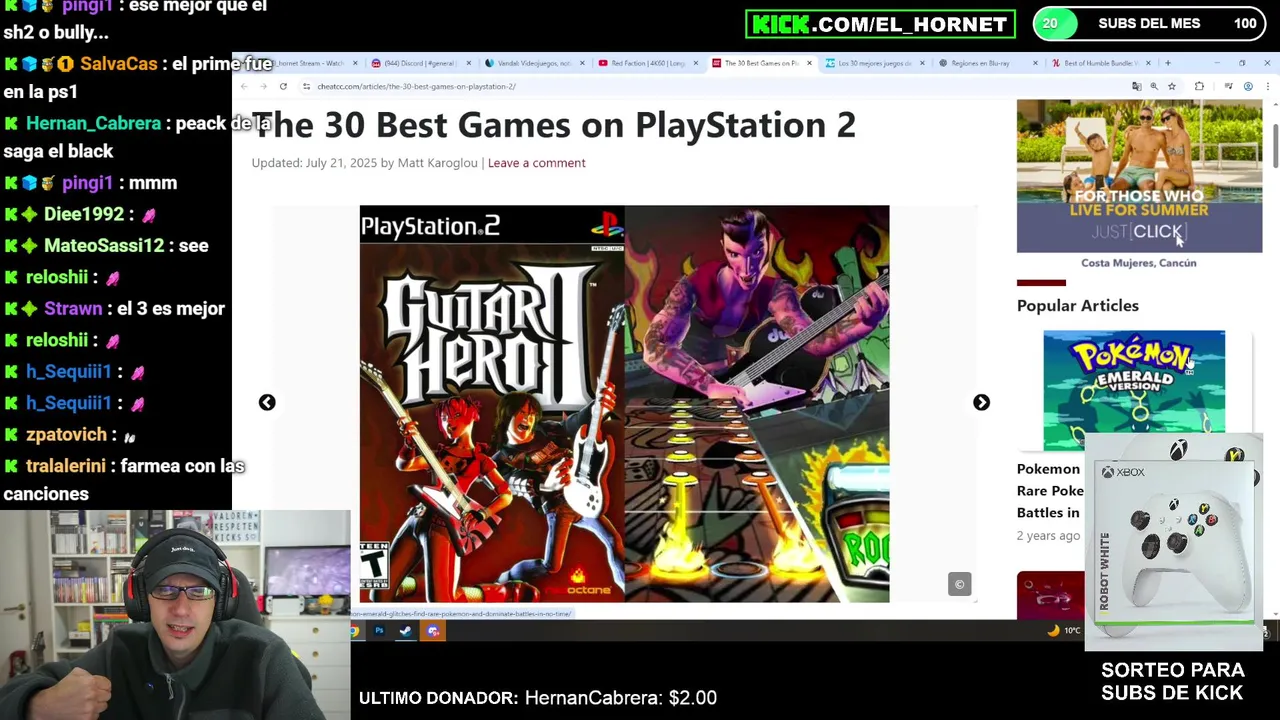The width and height of the screenshot is (1280, 720).
Task: Click chat user tralalerini's name
Action: coord(66,466)
